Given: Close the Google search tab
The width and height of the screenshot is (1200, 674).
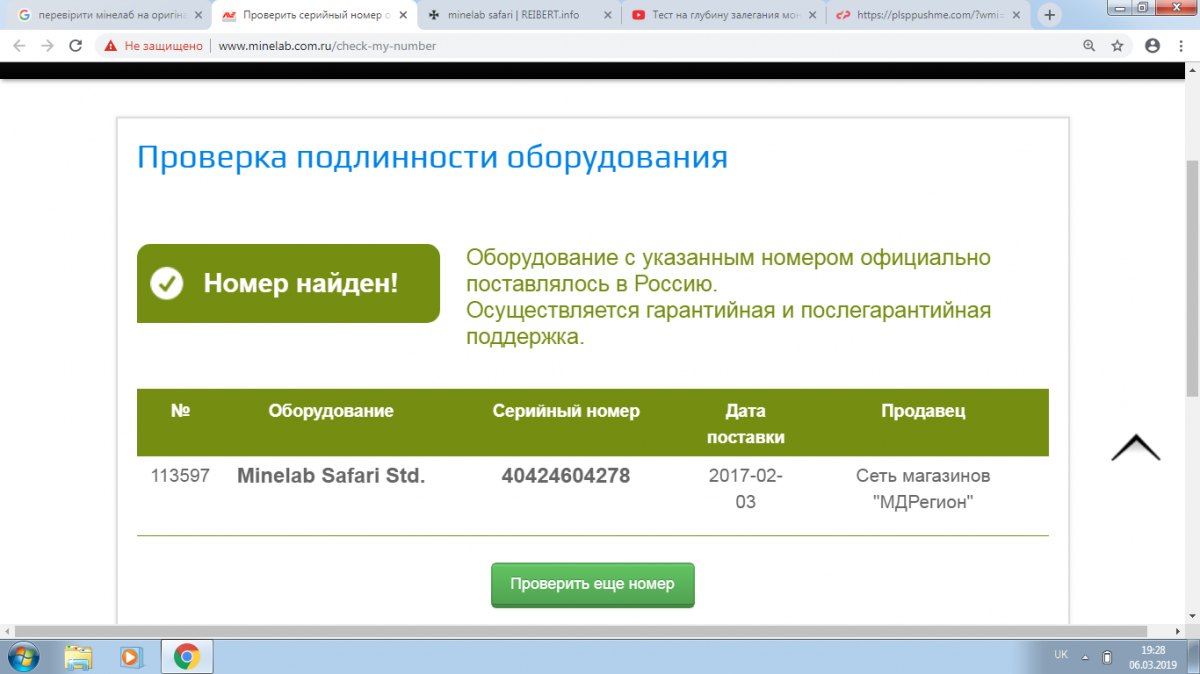Looking at the screenshot, I should 198,15.
